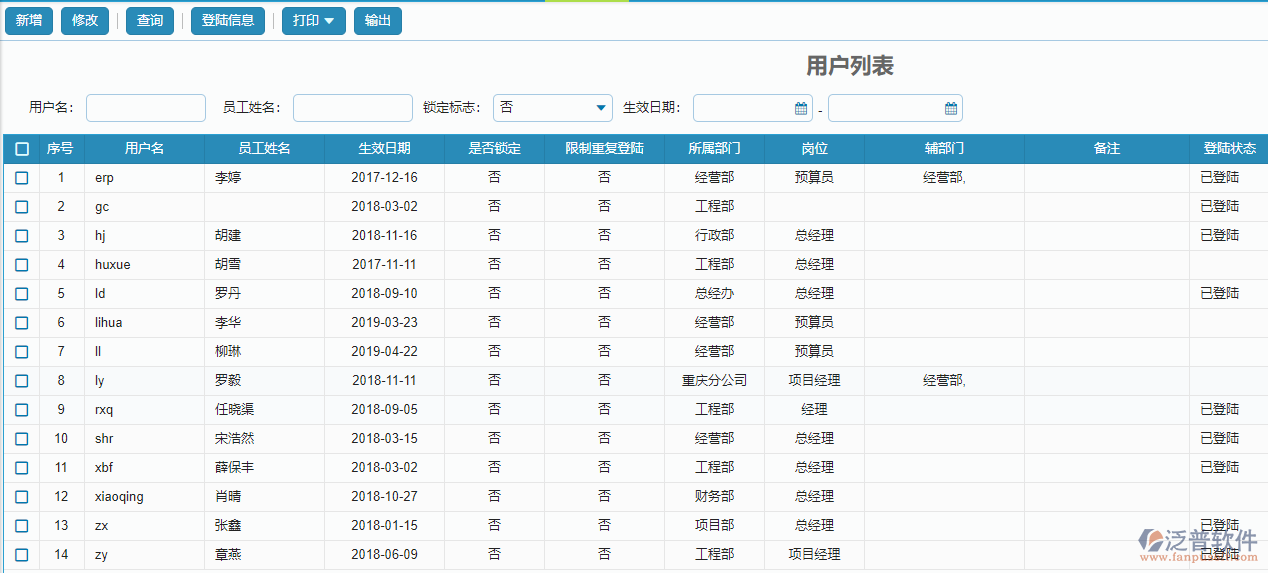The height and width of the screenshot is (573, 1268).
Task: Tick the checkbox for user huxue
Action: [x=22, y=265]
